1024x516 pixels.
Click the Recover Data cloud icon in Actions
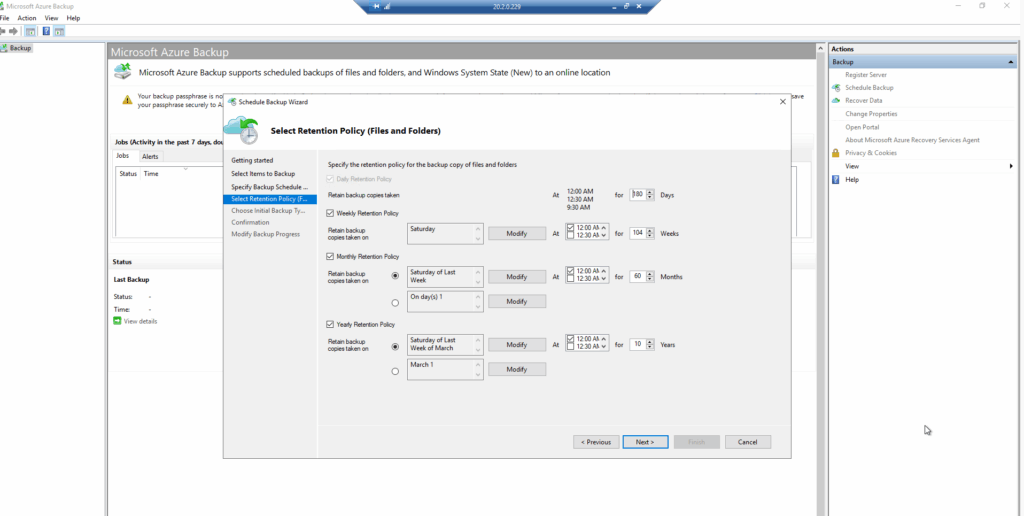tap(836, 101)
